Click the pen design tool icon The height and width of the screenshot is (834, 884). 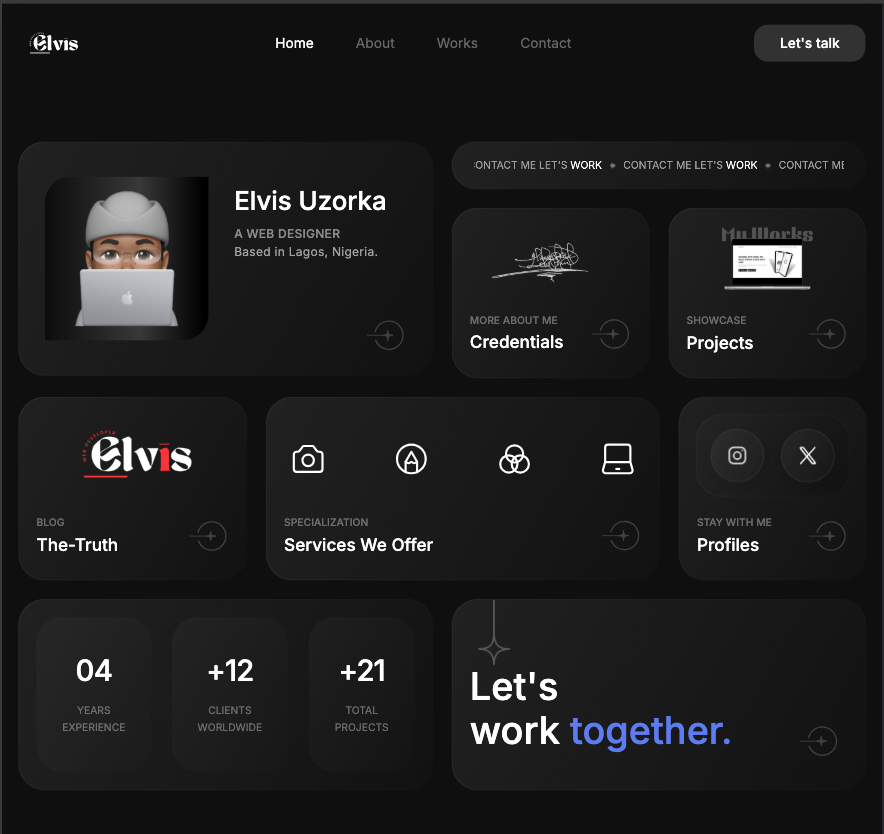pos(411,459)
